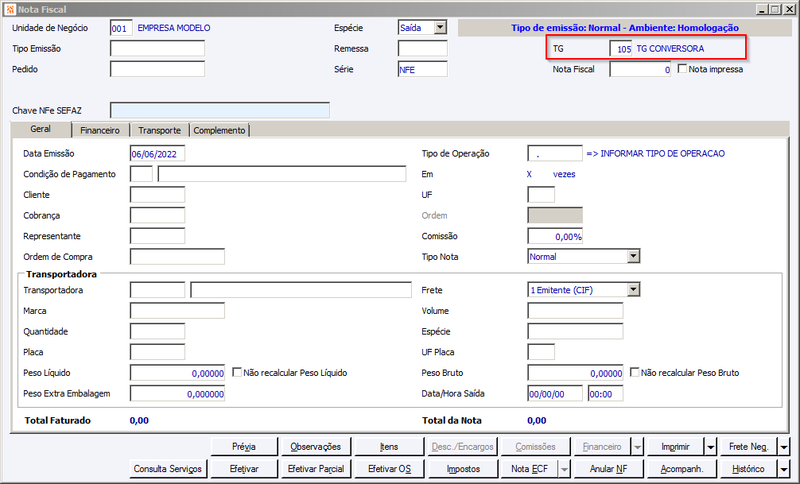Image resolution: width=800 pixels, height=484 pixels.
Task: Expand the Imprimir button arrow
Action: pos(711,447)
